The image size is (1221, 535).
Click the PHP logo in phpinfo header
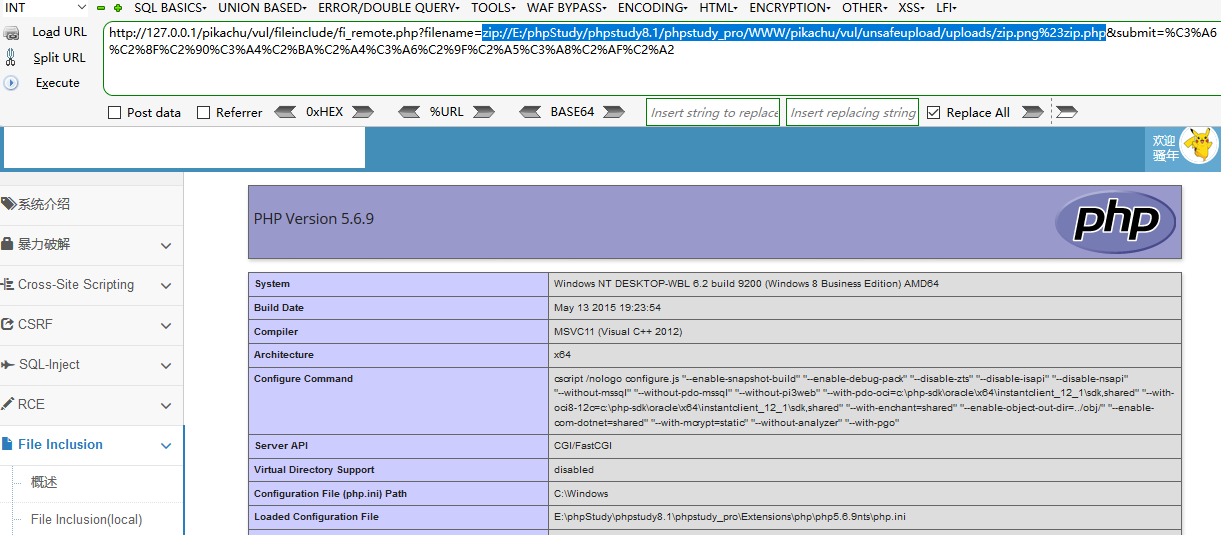(1116, 220)
